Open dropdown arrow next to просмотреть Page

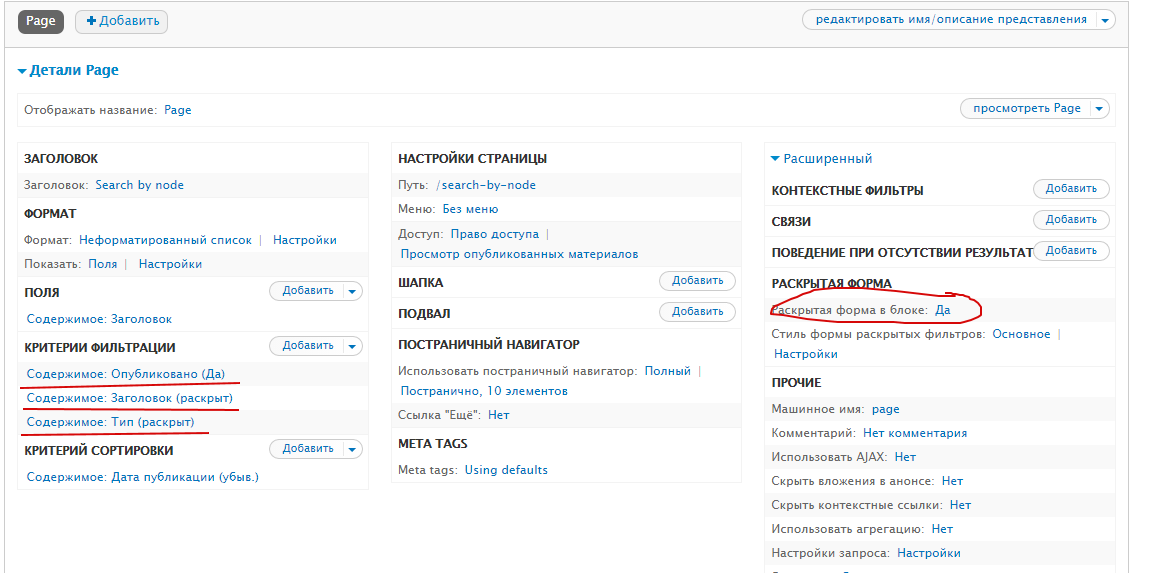pyautogui.click(x=1099, y=108)
